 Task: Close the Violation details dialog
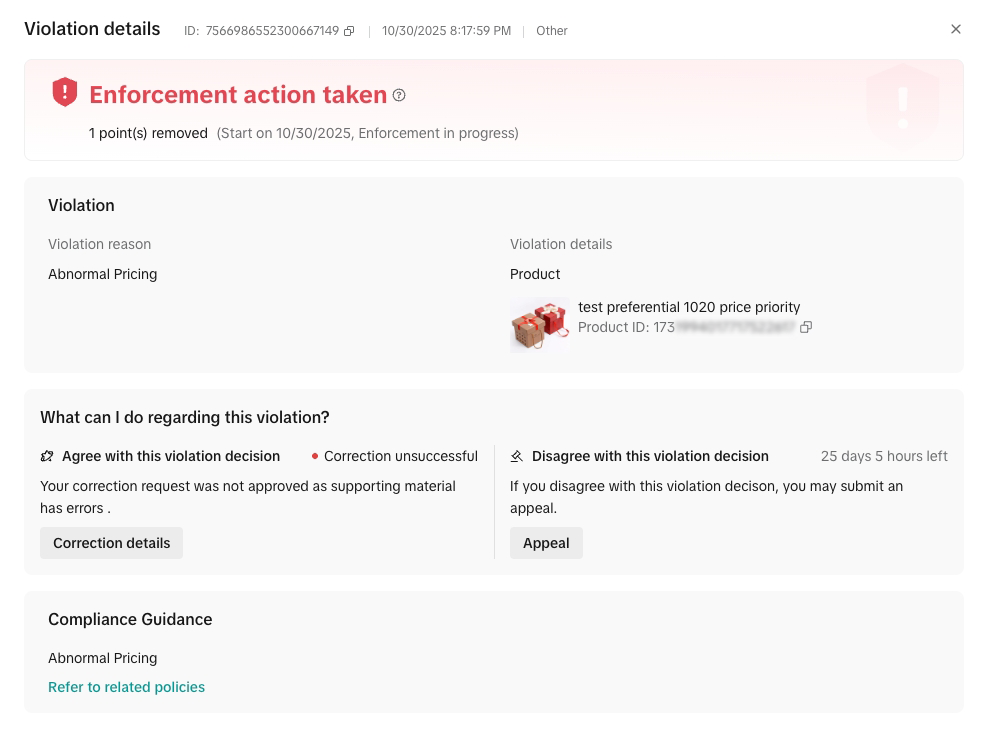(955, 29)
